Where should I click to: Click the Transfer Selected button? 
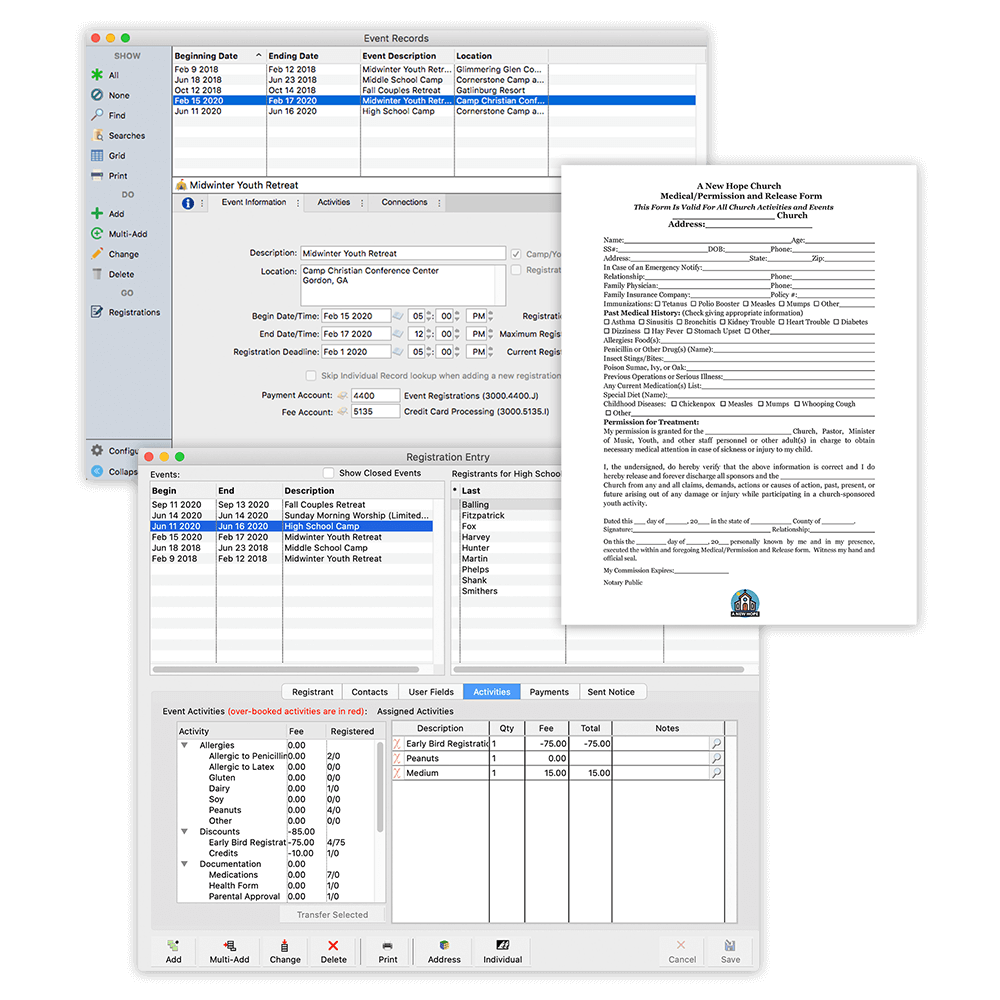point(332,915)
